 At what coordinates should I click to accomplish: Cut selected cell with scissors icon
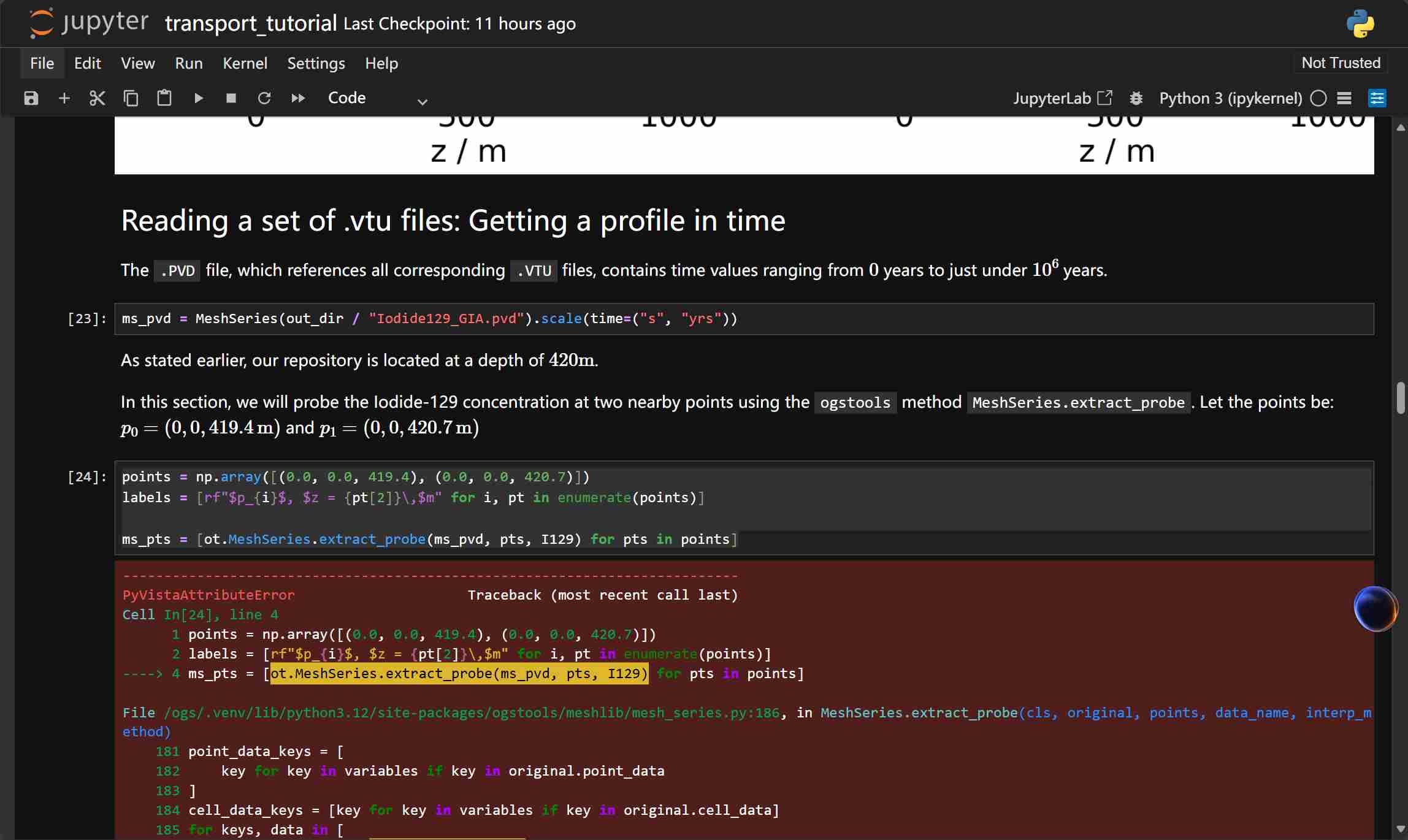[98, 98]
